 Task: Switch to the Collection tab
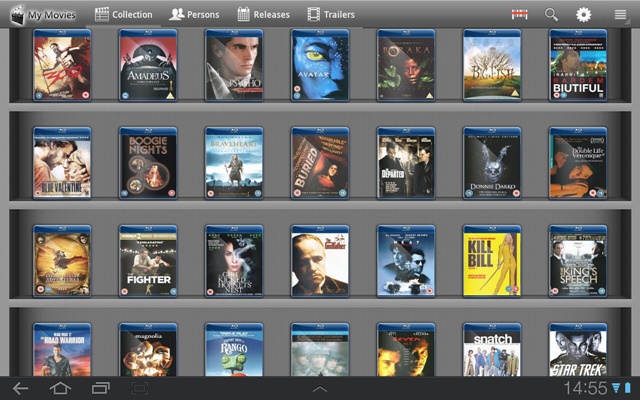(124, 15)
